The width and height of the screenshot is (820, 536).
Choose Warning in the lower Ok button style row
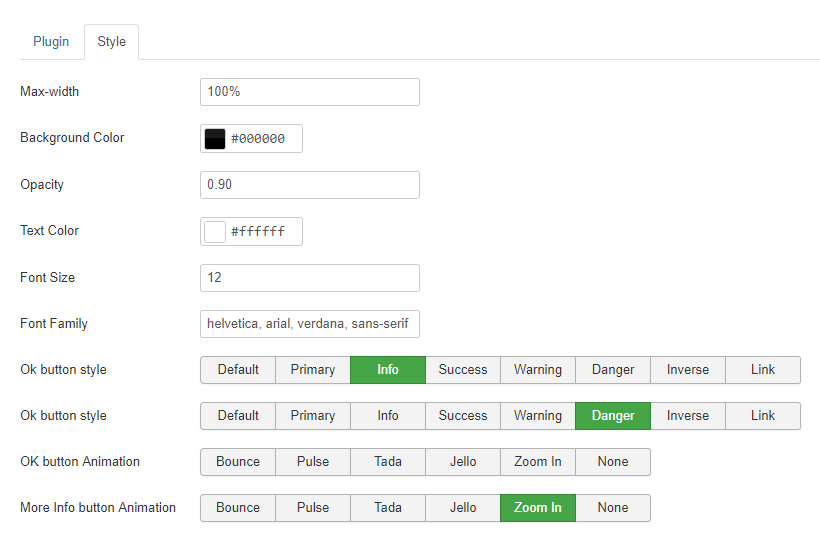tap(538, 416)
